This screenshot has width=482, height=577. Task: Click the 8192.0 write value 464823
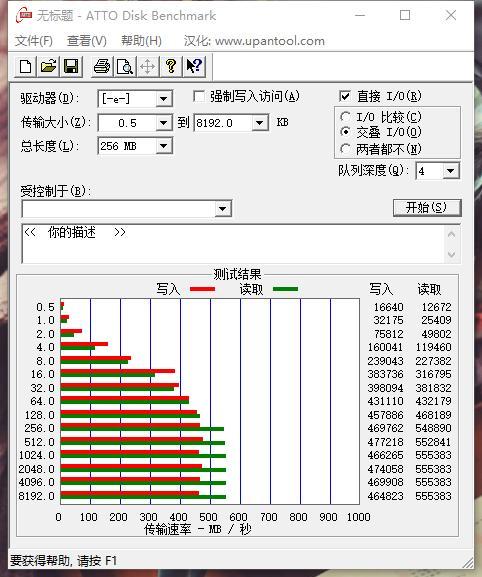[x=385, y=496]
